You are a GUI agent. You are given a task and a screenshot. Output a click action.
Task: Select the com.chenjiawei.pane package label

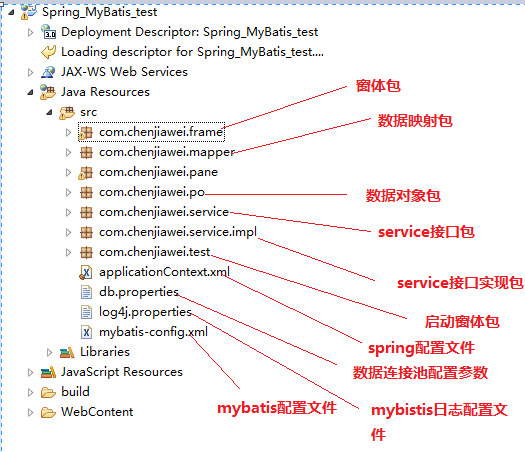tap(158, 172)
